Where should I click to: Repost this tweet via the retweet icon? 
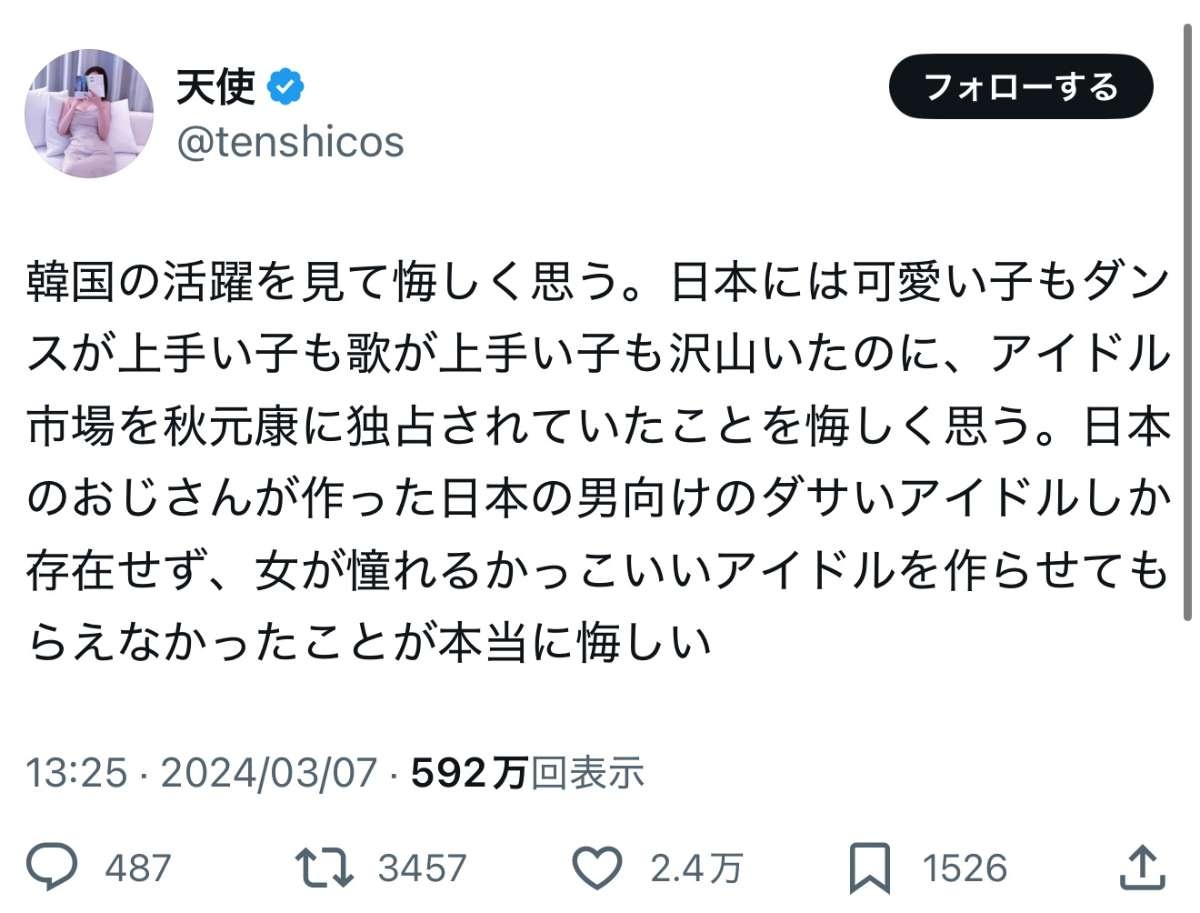(326, 867)
